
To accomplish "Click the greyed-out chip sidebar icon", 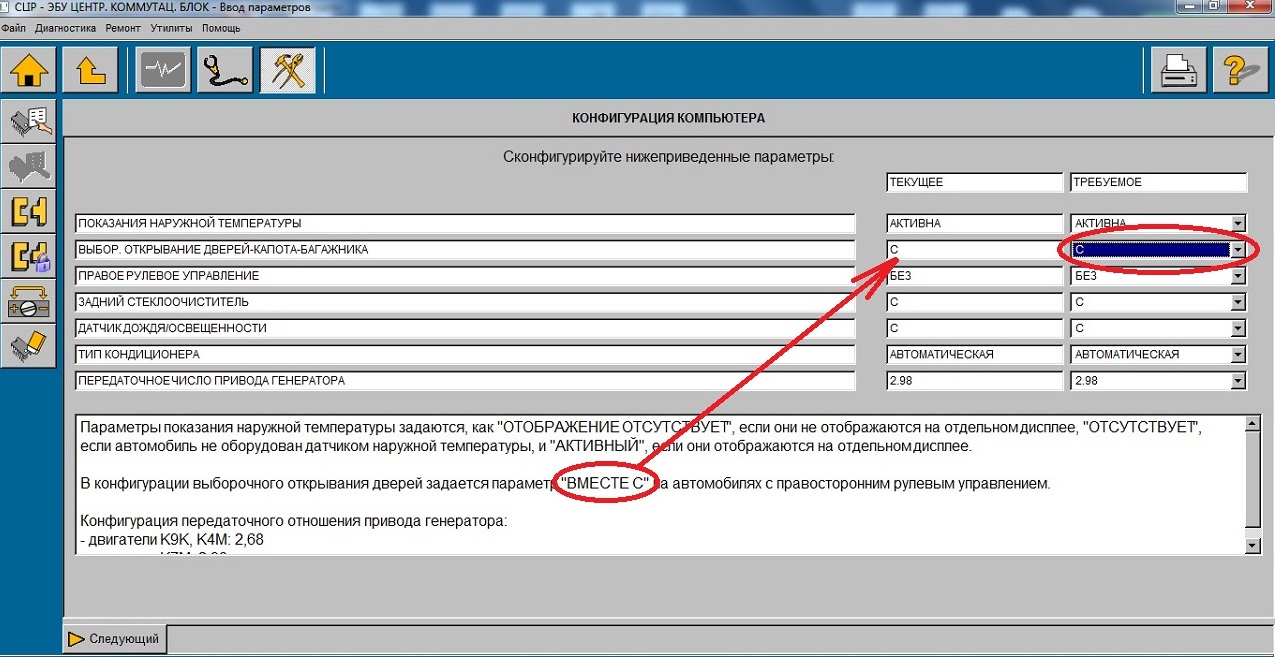I will click(x=29, y=167).
